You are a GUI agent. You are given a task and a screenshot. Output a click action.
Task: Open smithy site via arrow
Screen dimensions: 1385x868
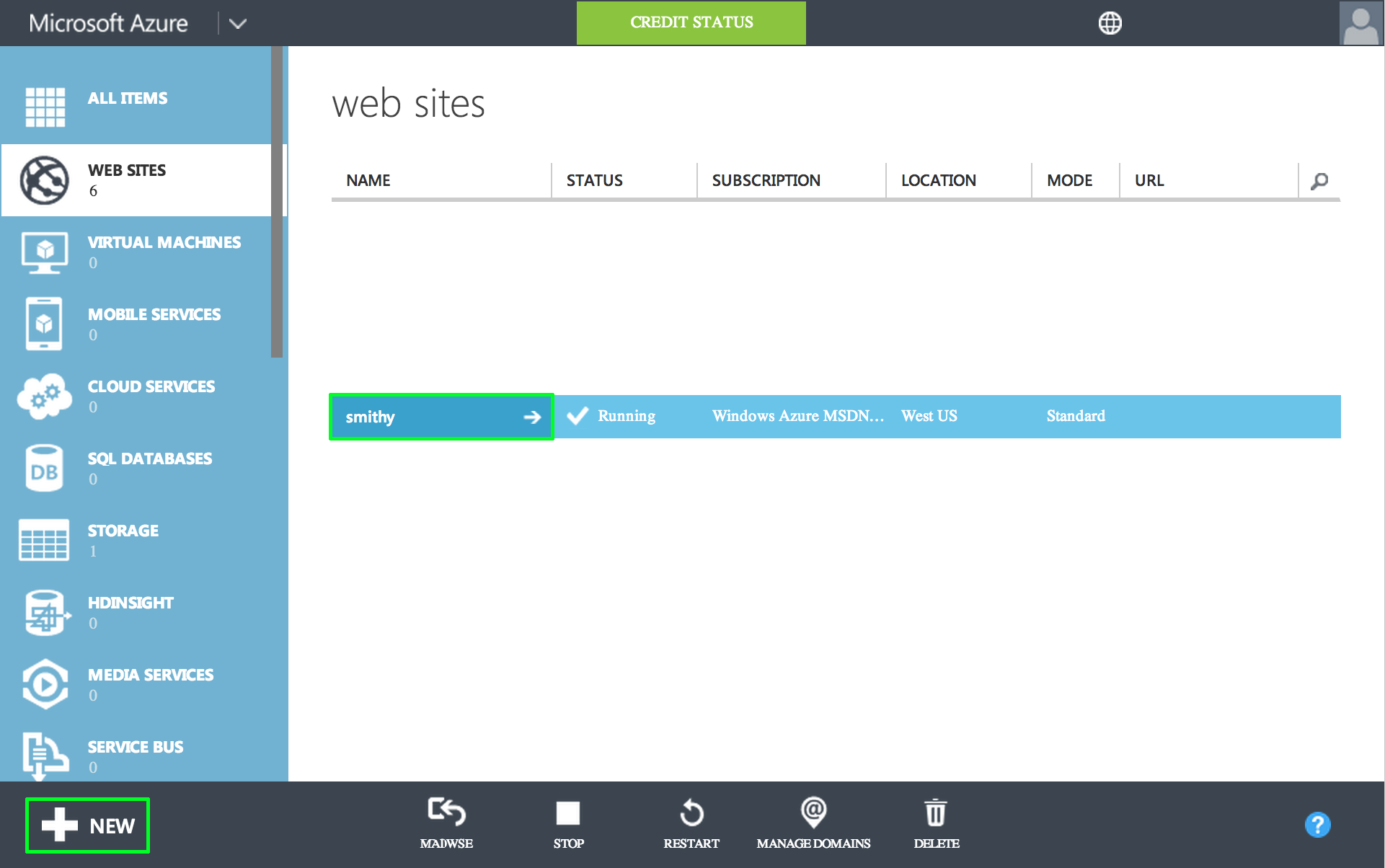point(532,417)
